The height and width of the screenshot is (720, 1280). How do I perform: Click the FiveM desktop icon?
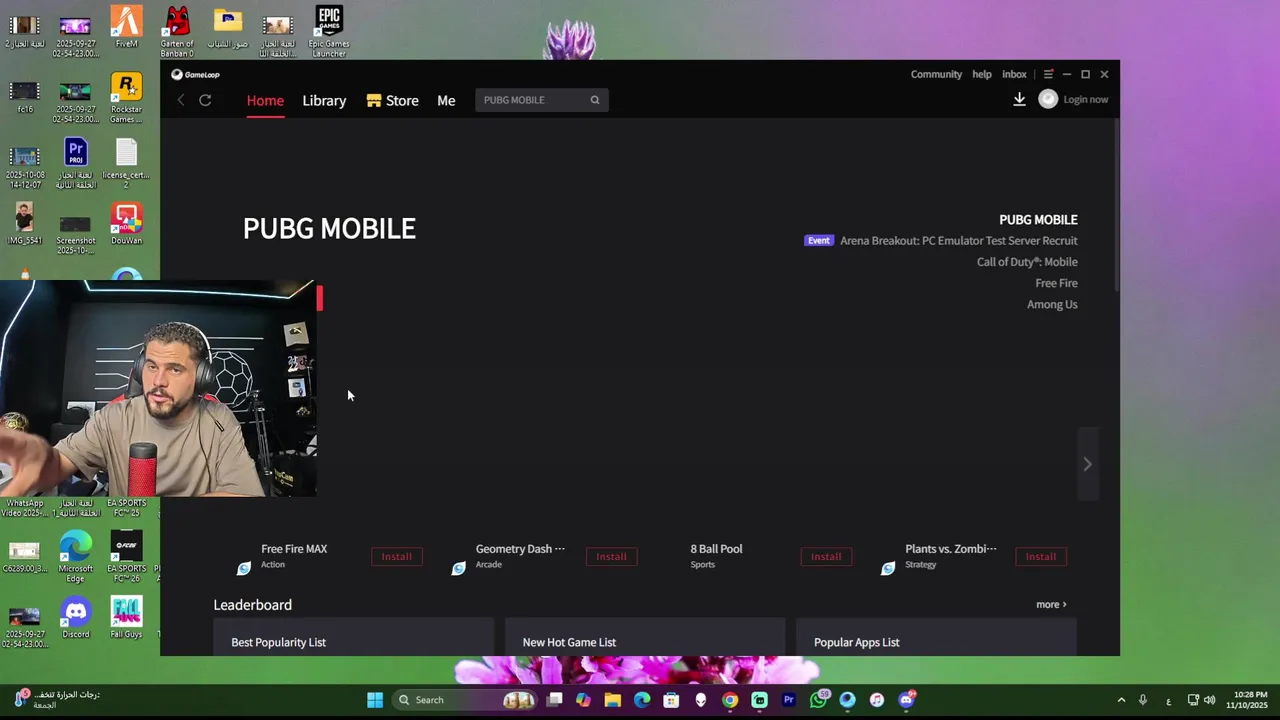click(x=126, y=27)
